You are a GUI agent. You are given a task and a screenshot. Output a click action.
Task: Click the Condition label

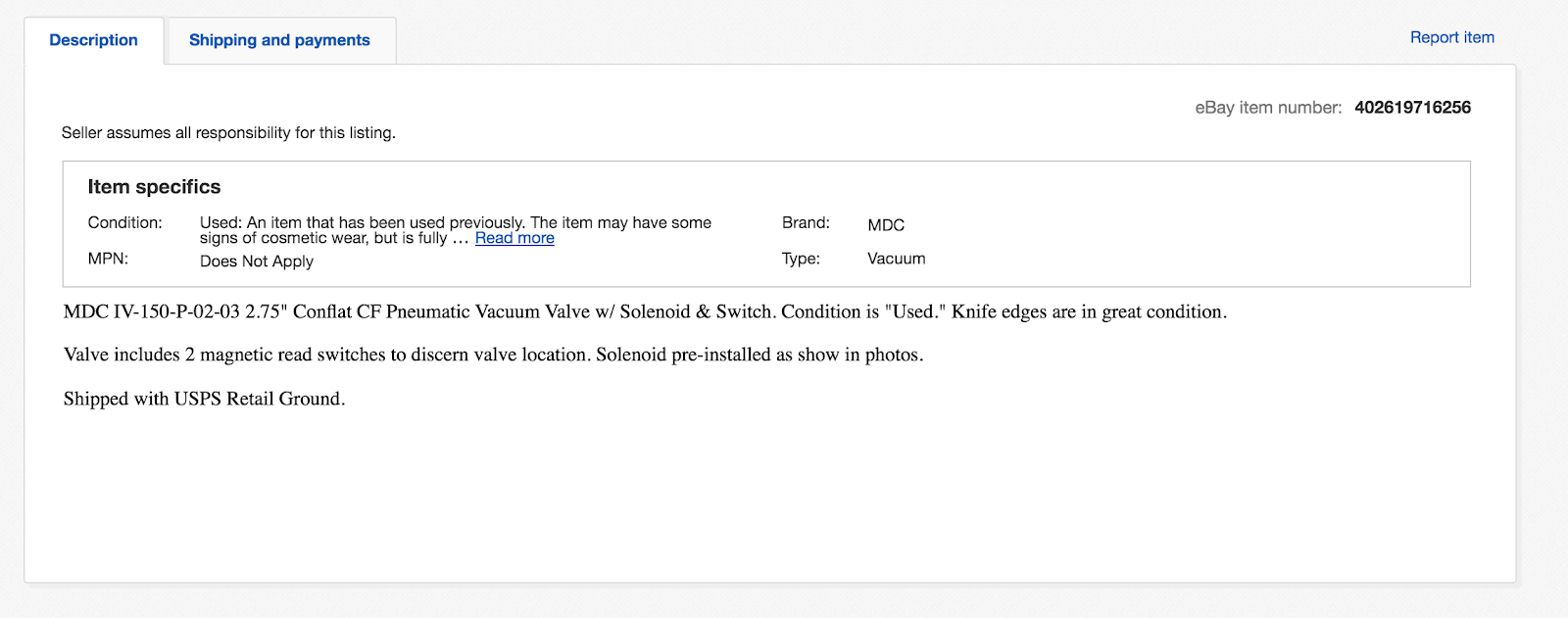(x=124, y=222)
